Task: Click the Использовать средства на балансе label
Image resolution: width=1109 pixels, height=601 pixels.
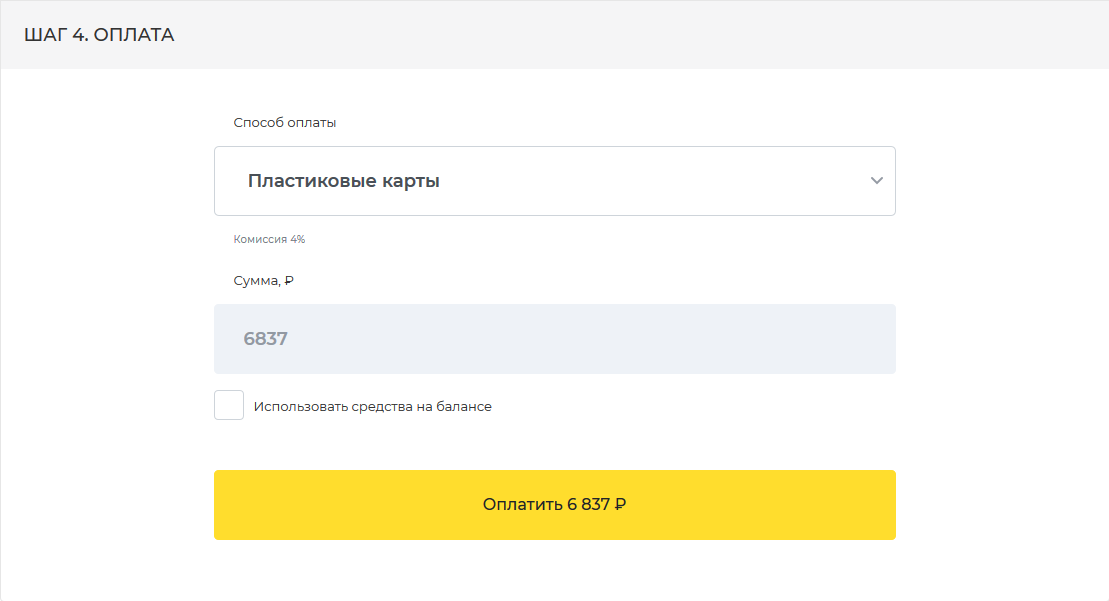Action: [372, 407]
